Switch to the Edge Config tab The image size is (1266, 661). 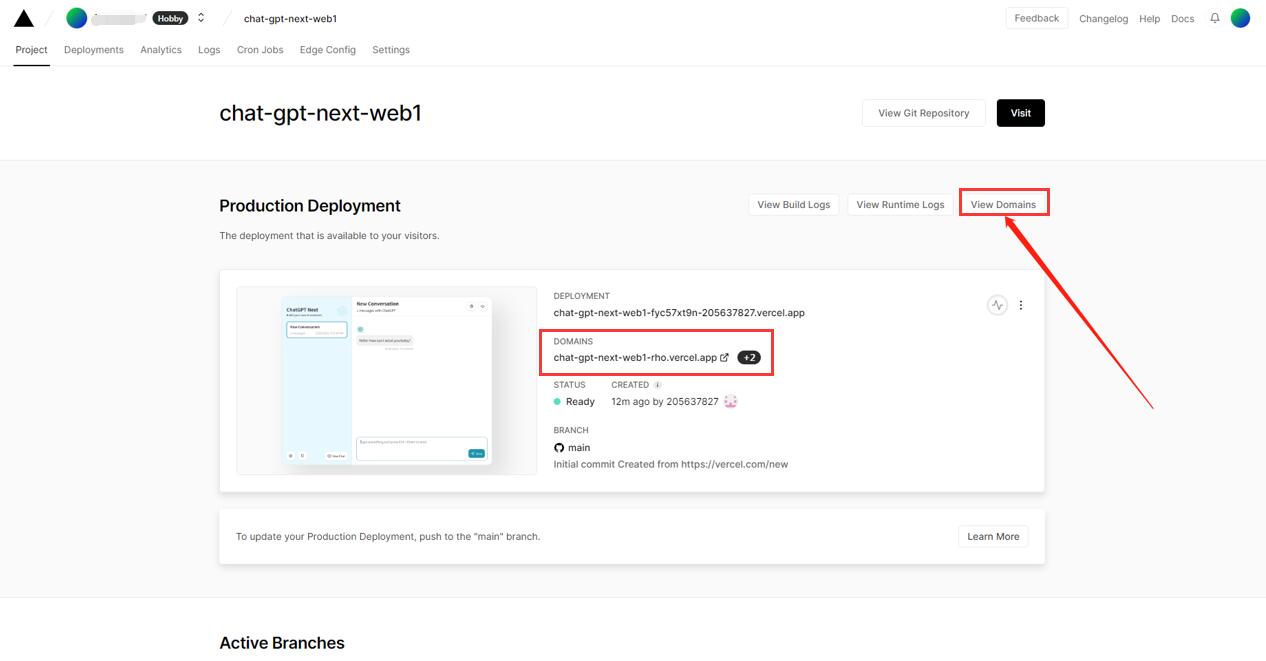(x=327, y=50)
